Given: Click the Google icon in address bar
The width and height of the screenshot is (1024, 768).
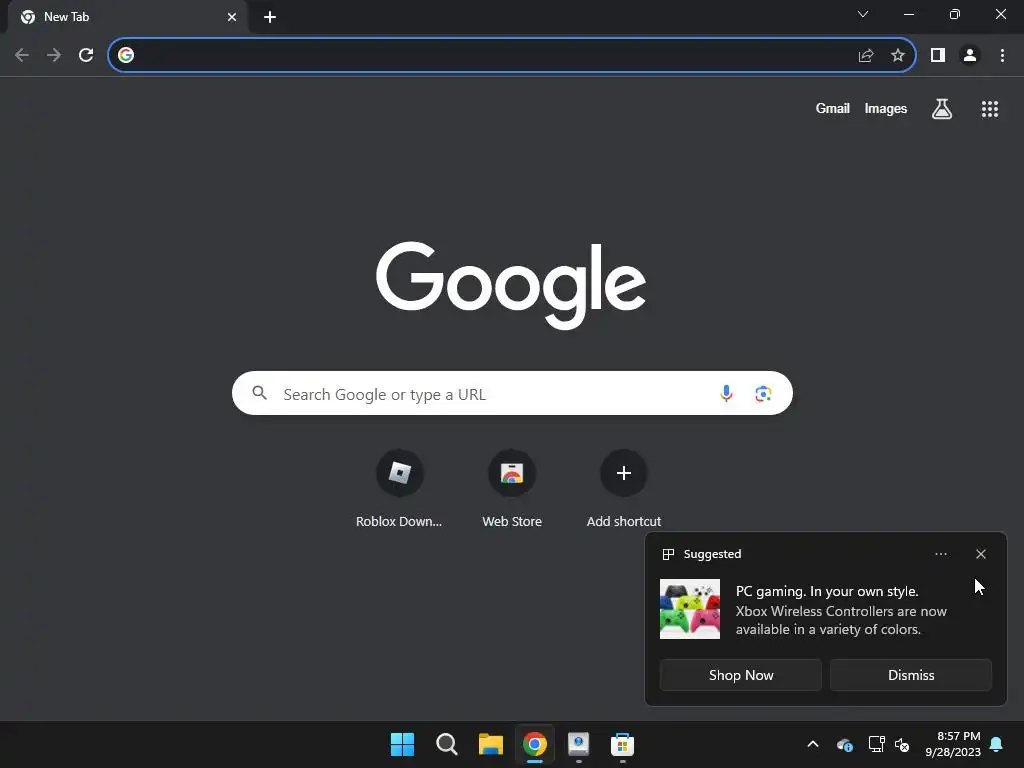Looking at the screenshot, I should [x=126, y=55].
